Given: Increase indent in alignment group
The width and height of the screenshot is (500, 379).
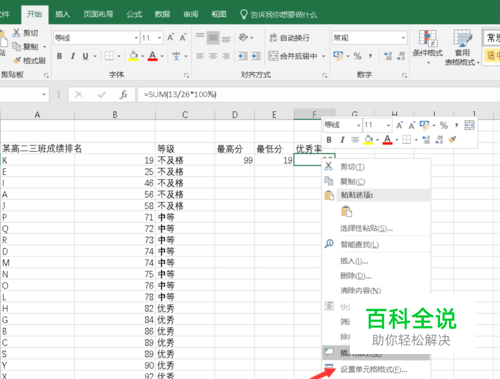Looking at the screenshot, I should click(x=256, y=56).
